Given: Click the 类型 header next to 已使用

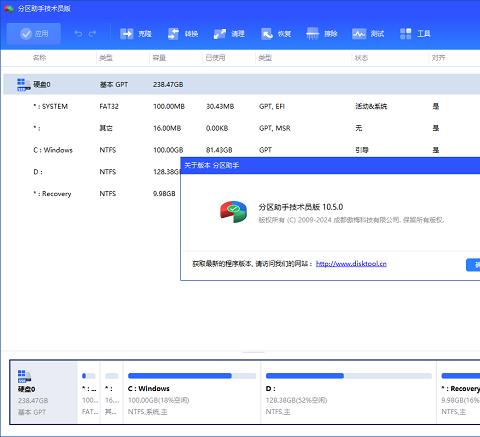Looking at the screenshot, I should (265, 58).
